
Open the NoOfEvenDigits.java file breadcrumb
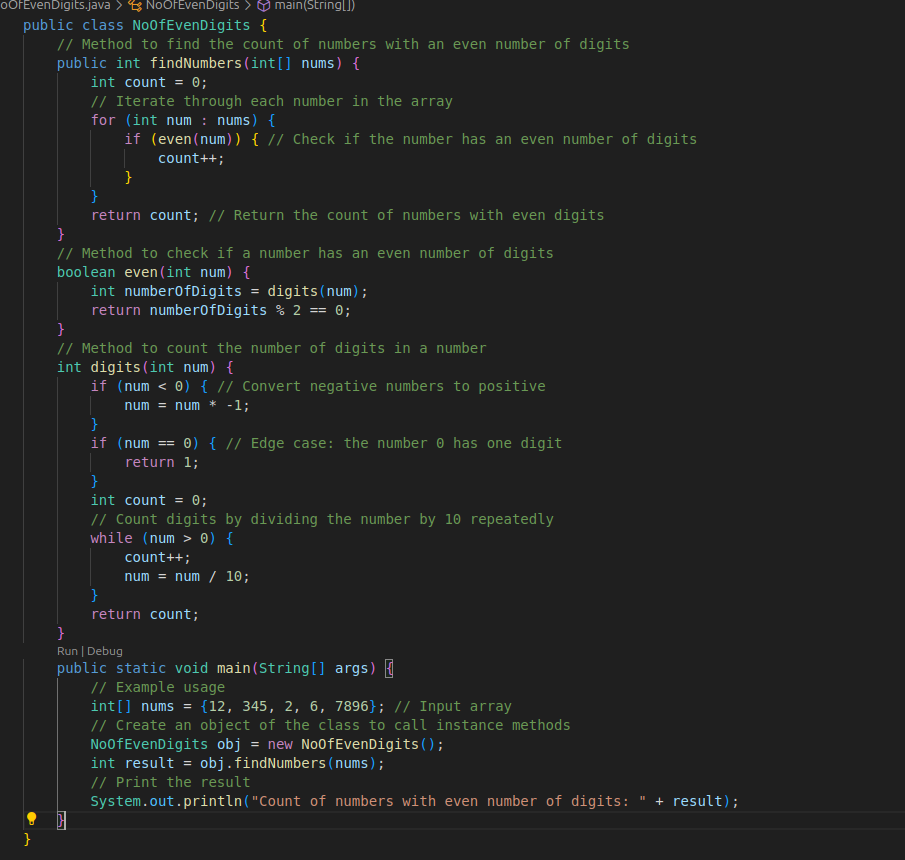[56, 6]
